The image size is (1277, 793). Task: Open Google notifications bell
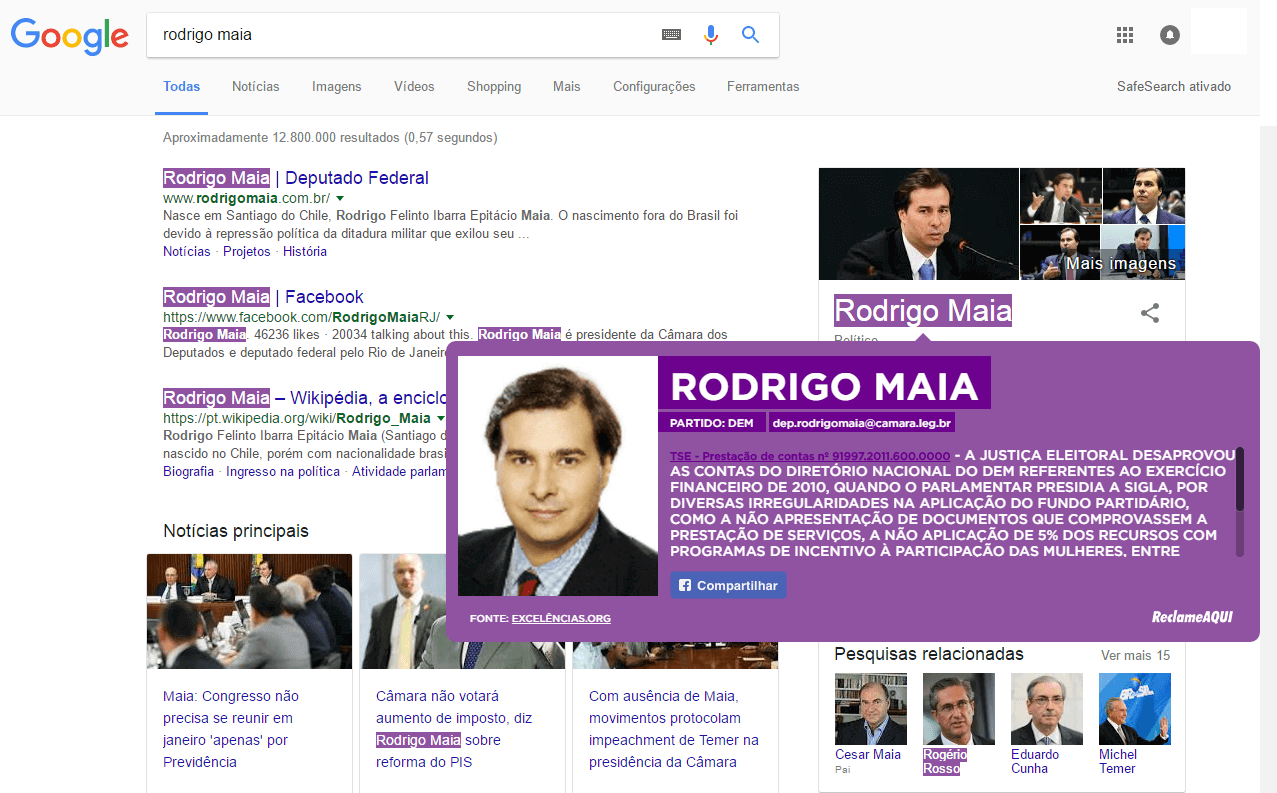point(1169,35)
